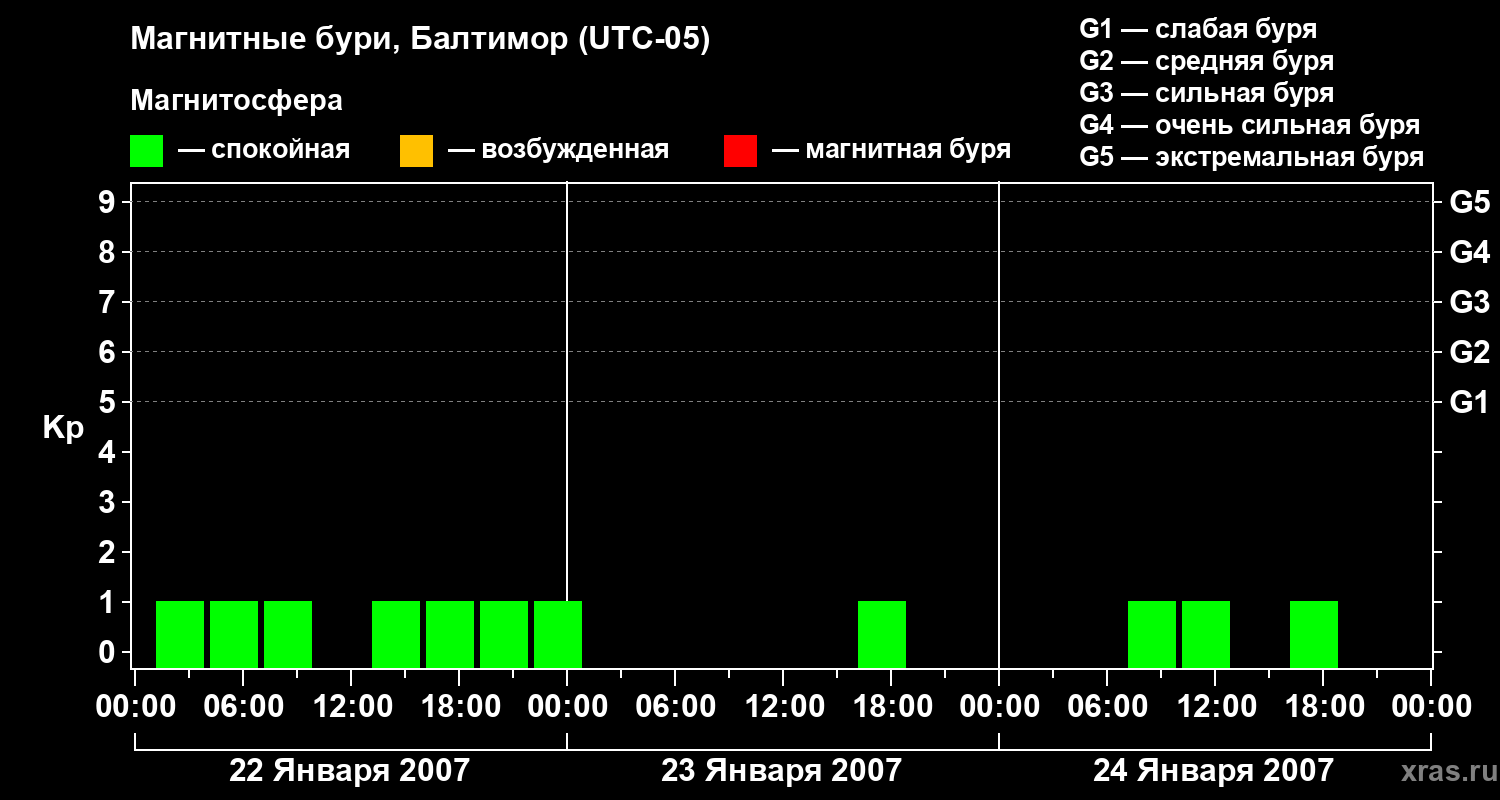Click the '23 Января 2007' date label
This screenshot has height=800, width=1500.
click(x=781, y=770)
